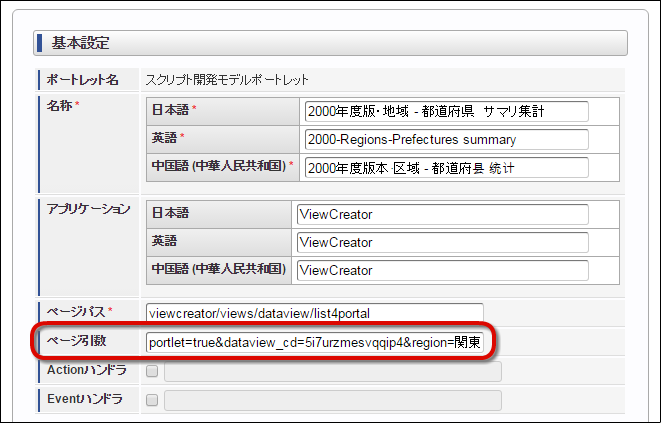Click the ページパス input field
Image resolution: width=661 pixels, height=423 pixels.
pyautogui.click(x=314, y=313)
